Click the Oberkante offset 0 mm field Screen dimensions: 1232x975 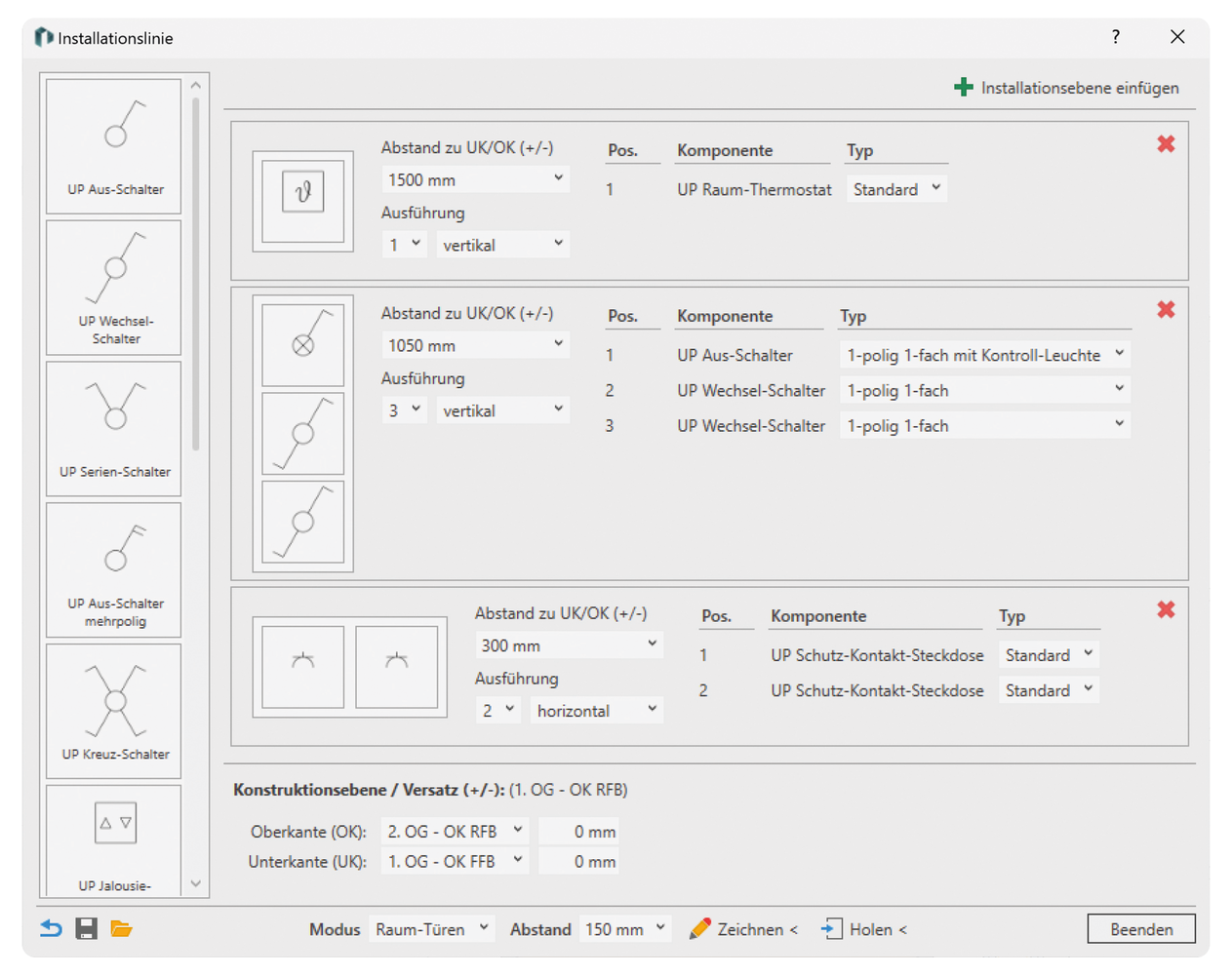[x=579, y=832]
